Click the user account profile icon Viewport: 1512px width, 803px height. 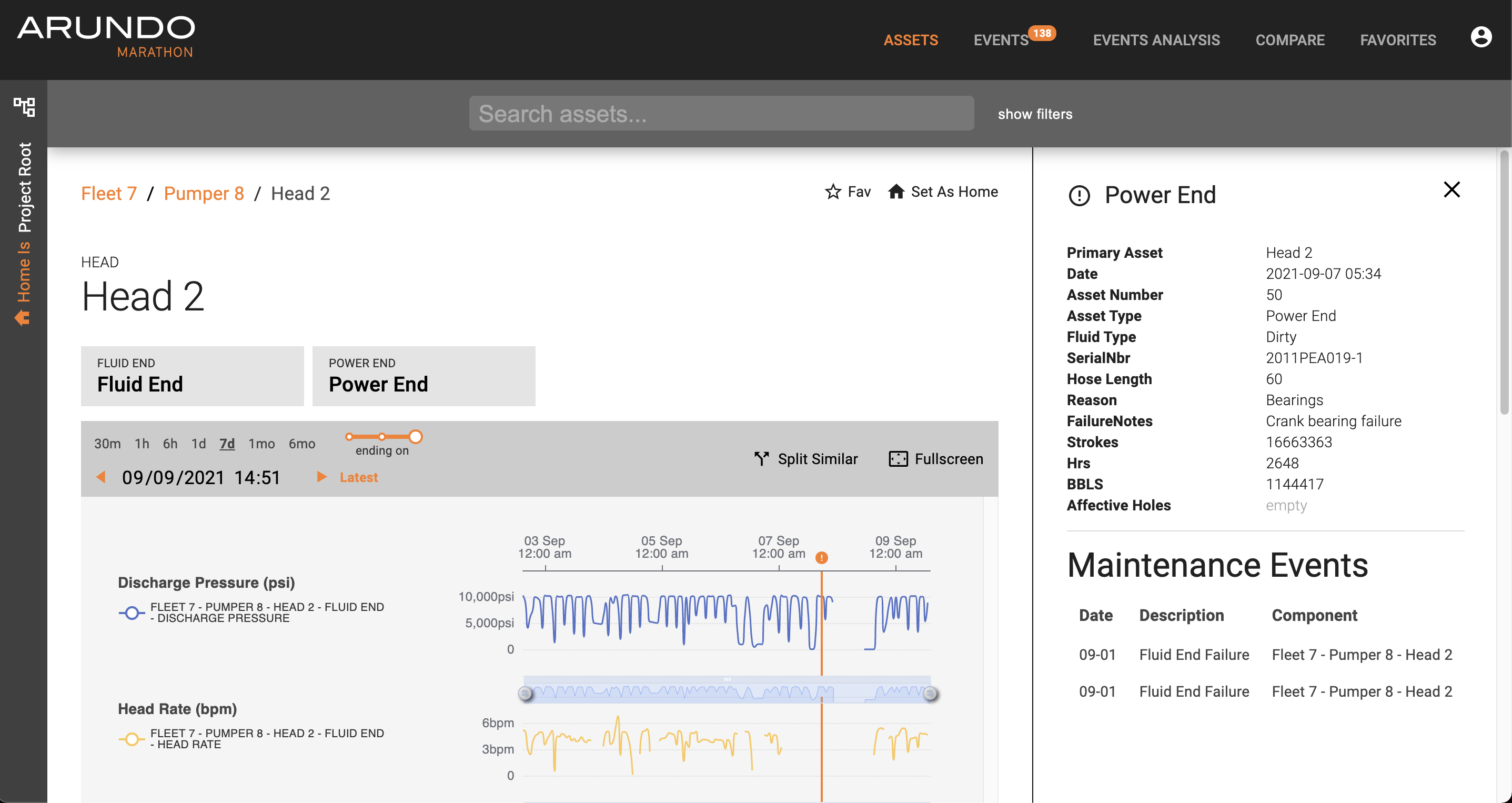1480,37
